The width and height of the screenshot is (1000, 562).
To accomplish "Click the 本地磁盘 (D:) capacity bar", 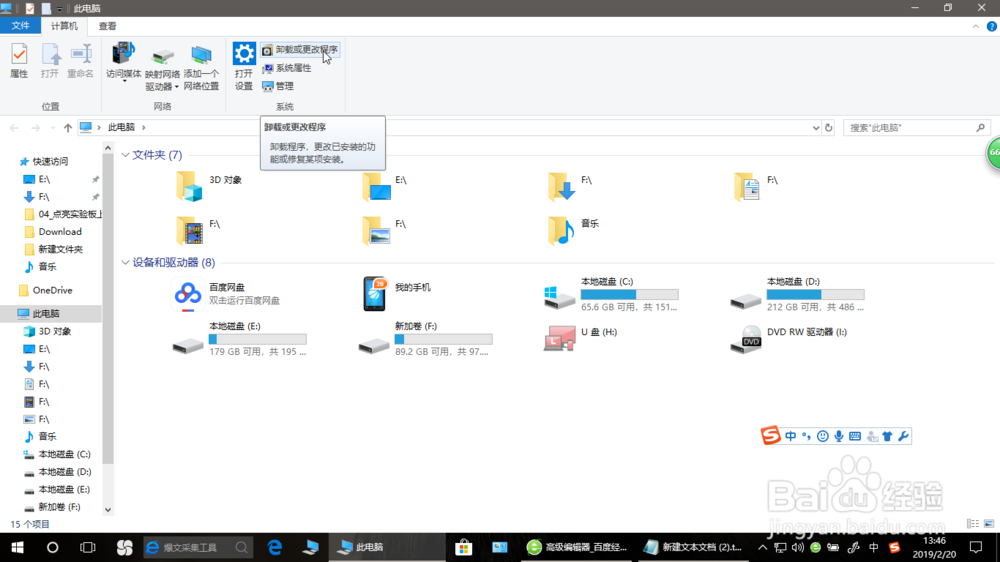I will point(815,294).
